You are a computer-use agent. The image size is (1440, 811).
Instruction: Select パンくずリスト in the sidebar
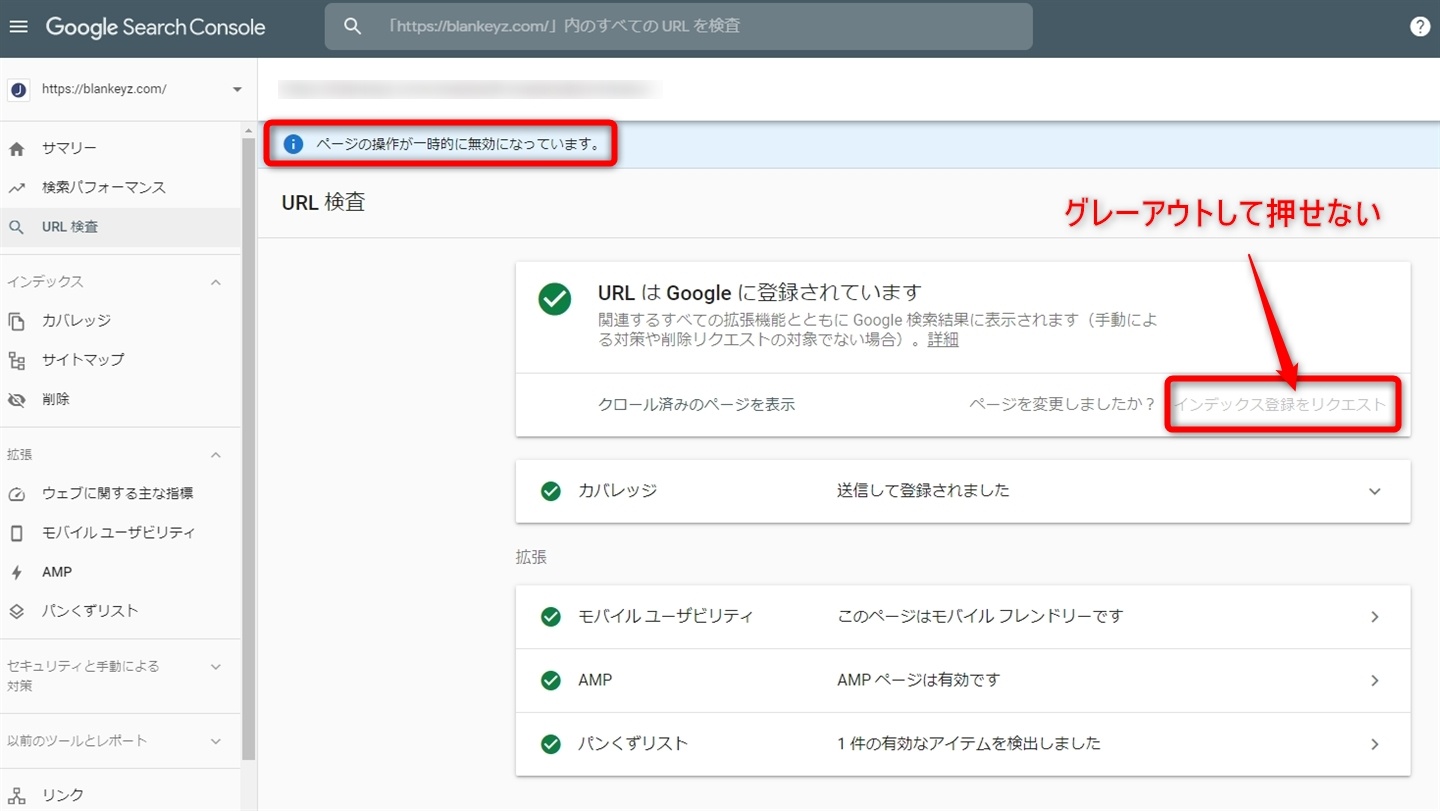(x=90, y=611)
